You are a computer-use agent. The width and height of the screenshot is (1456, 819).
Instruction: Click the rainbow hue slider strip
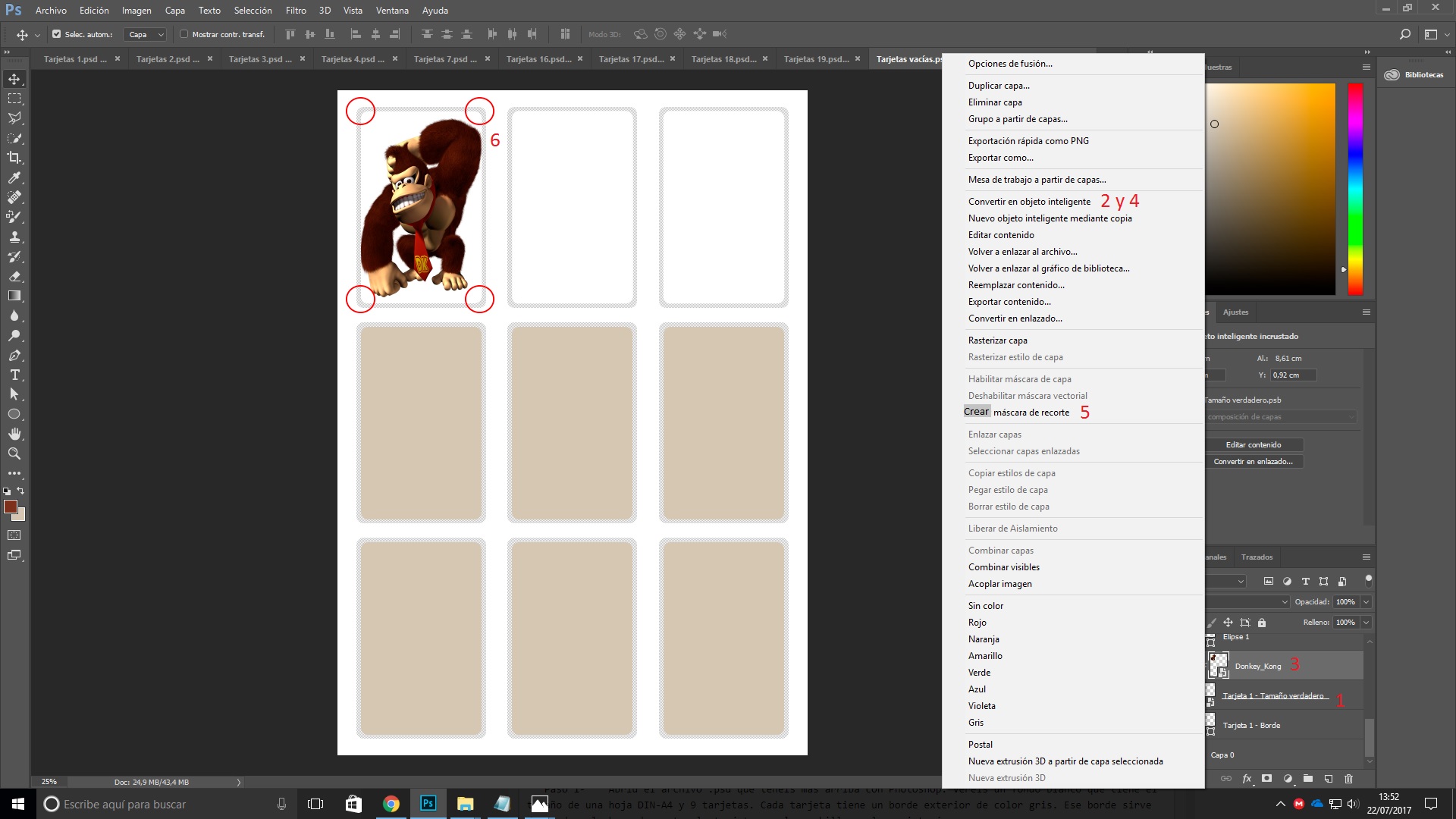tap(1355, 190)
